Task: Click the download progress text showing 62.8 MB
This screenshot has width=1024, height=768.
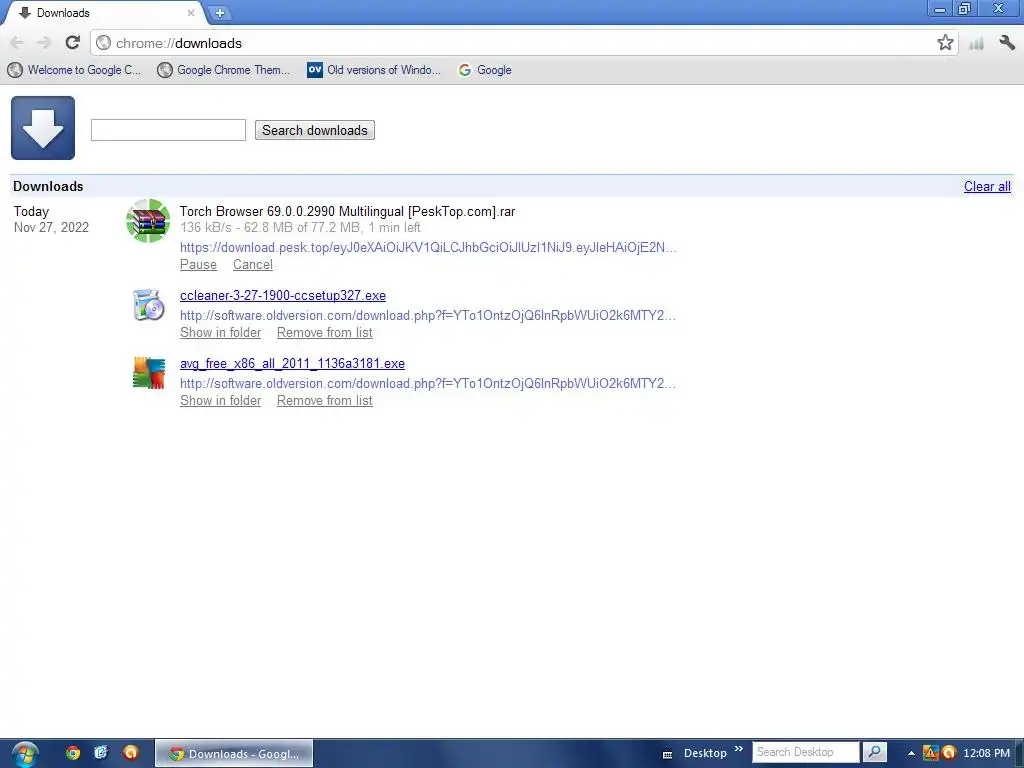Action: pyautogui.click(x=300, y=227)
